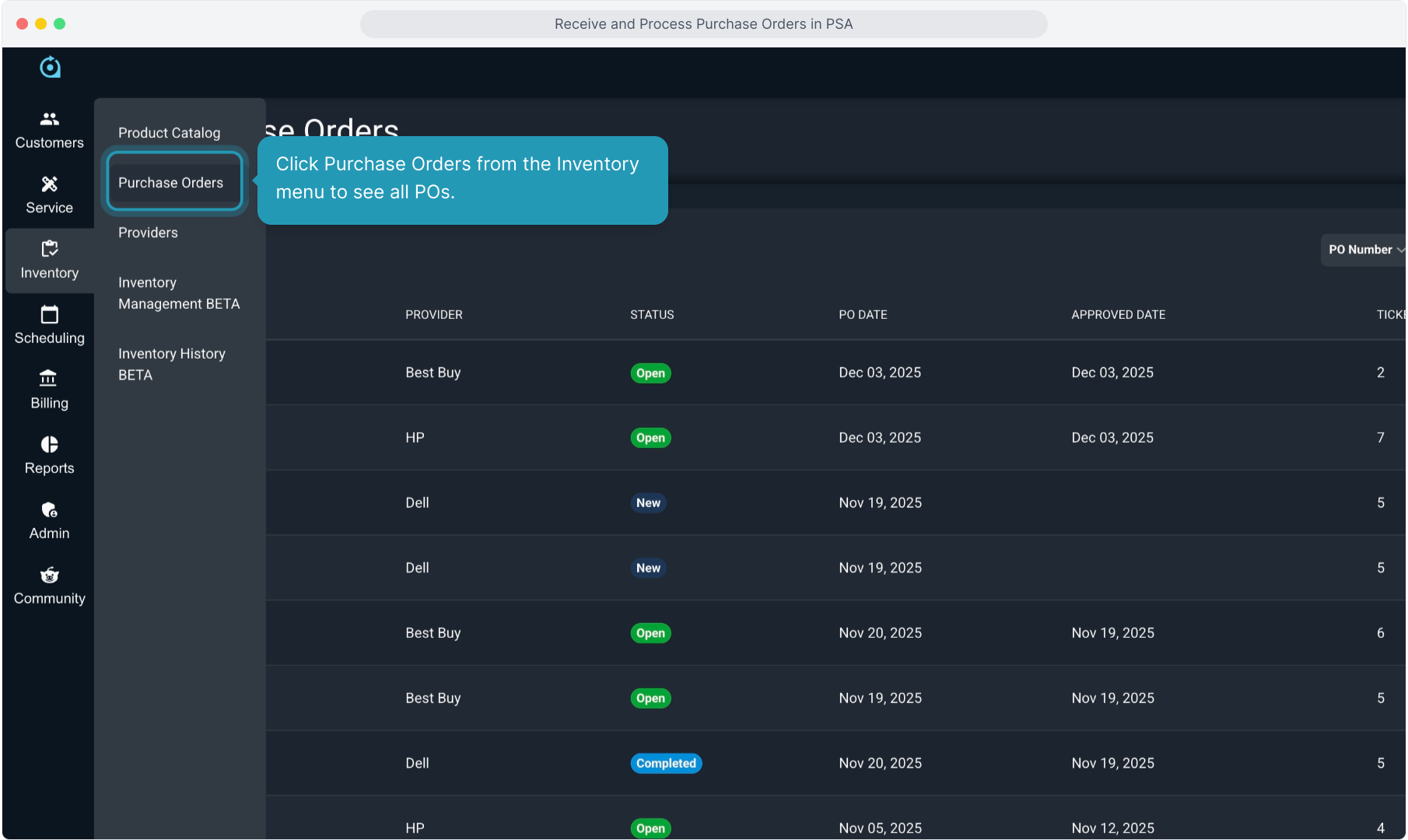The image size is (1408, 840).
Task: Select Product Catalog from the Inventory menu
Action: coord(169,133)
